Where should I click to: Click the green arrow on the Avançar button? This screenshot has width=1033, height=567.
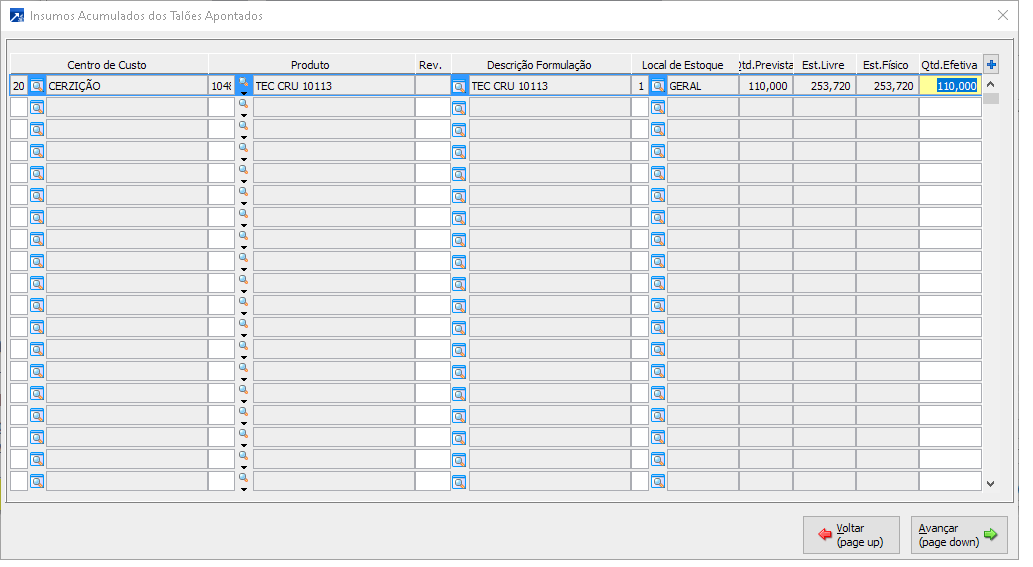[990, 535]
